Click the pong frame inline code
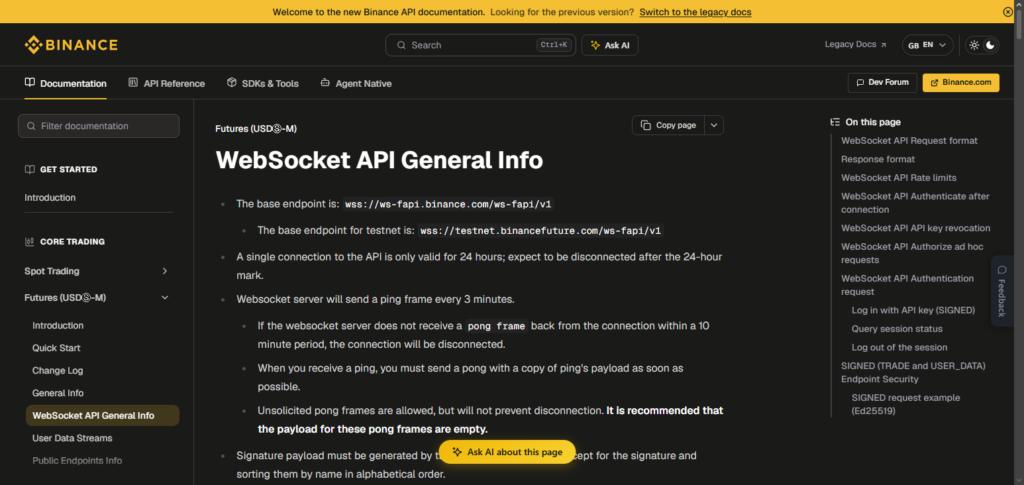Viewport: 1024px width, 485px height. 496,326
